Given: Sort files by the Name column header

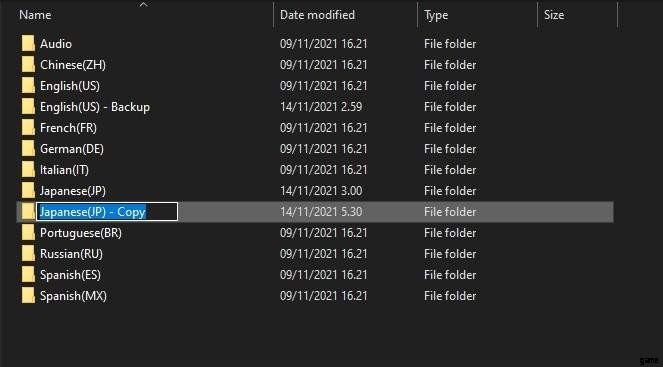Looking at the screenshot, I should (x=35, y=15).
